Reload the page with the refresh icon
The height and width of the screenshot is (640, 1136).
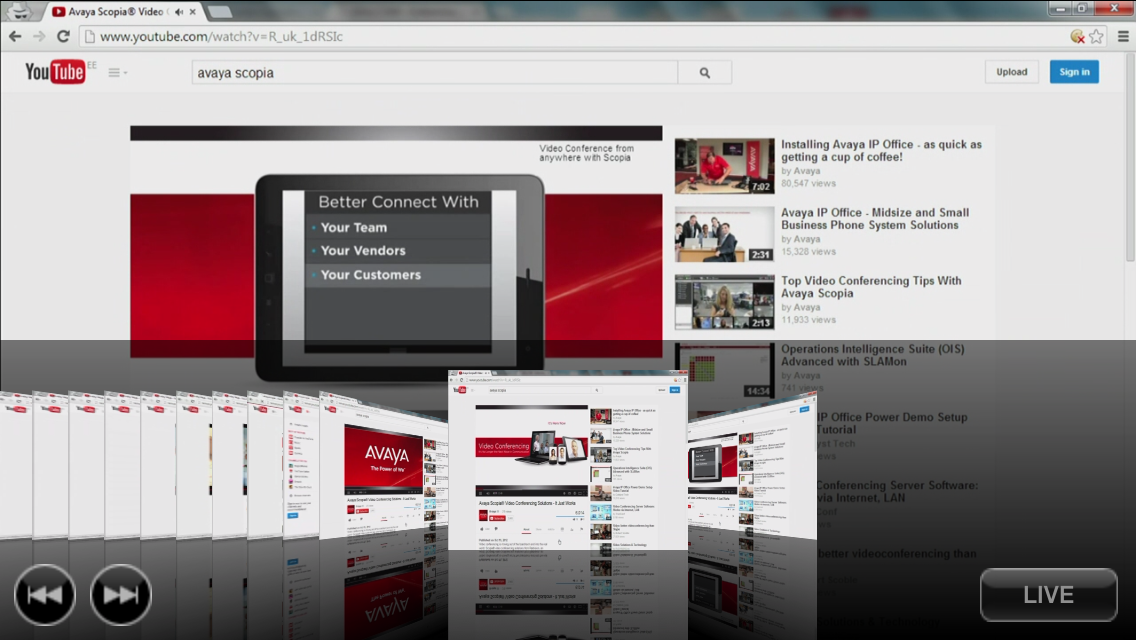(63, 36)
